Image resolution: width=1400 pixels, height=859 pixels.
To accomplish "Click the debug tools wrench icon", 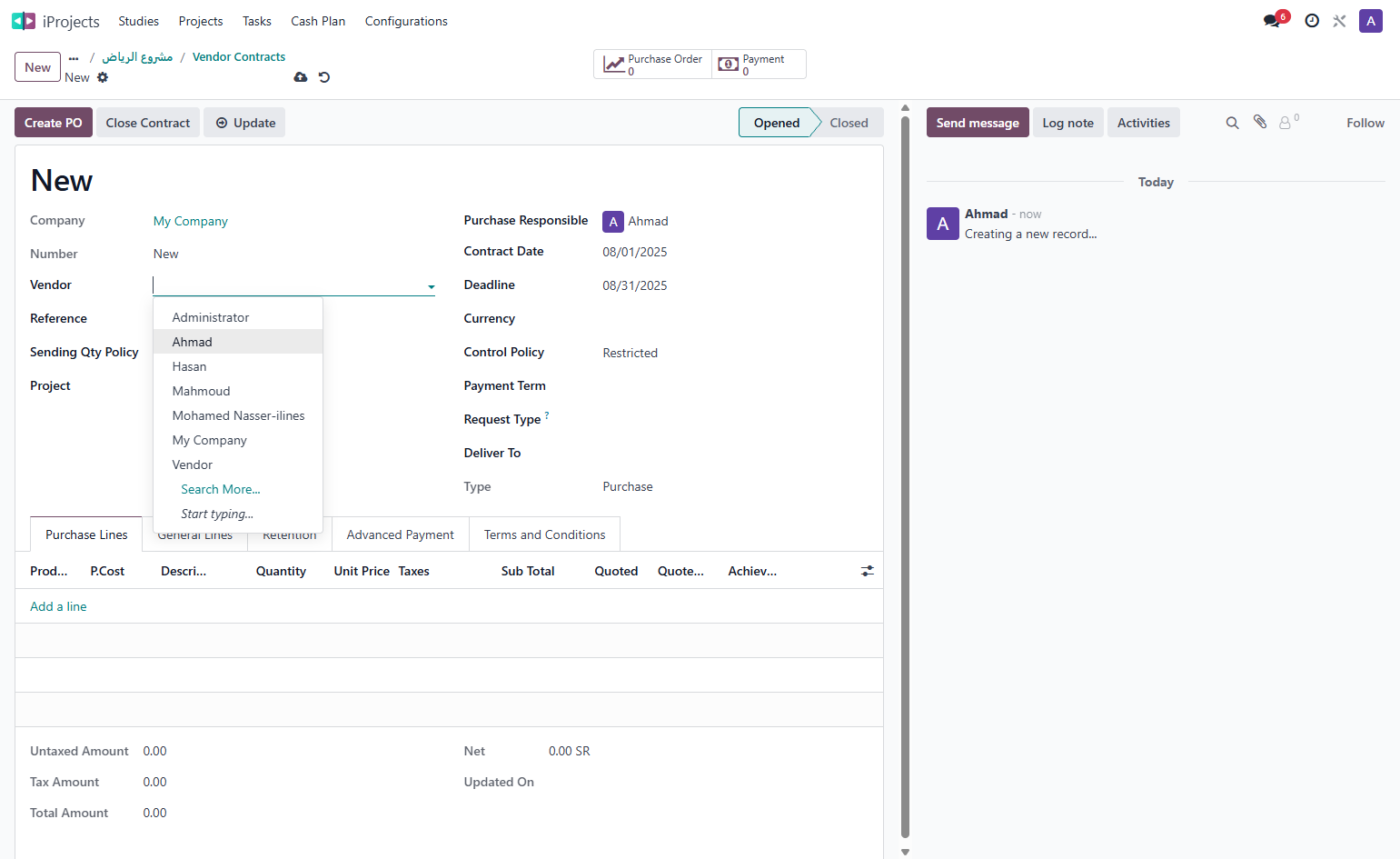I will (1339, 21).
